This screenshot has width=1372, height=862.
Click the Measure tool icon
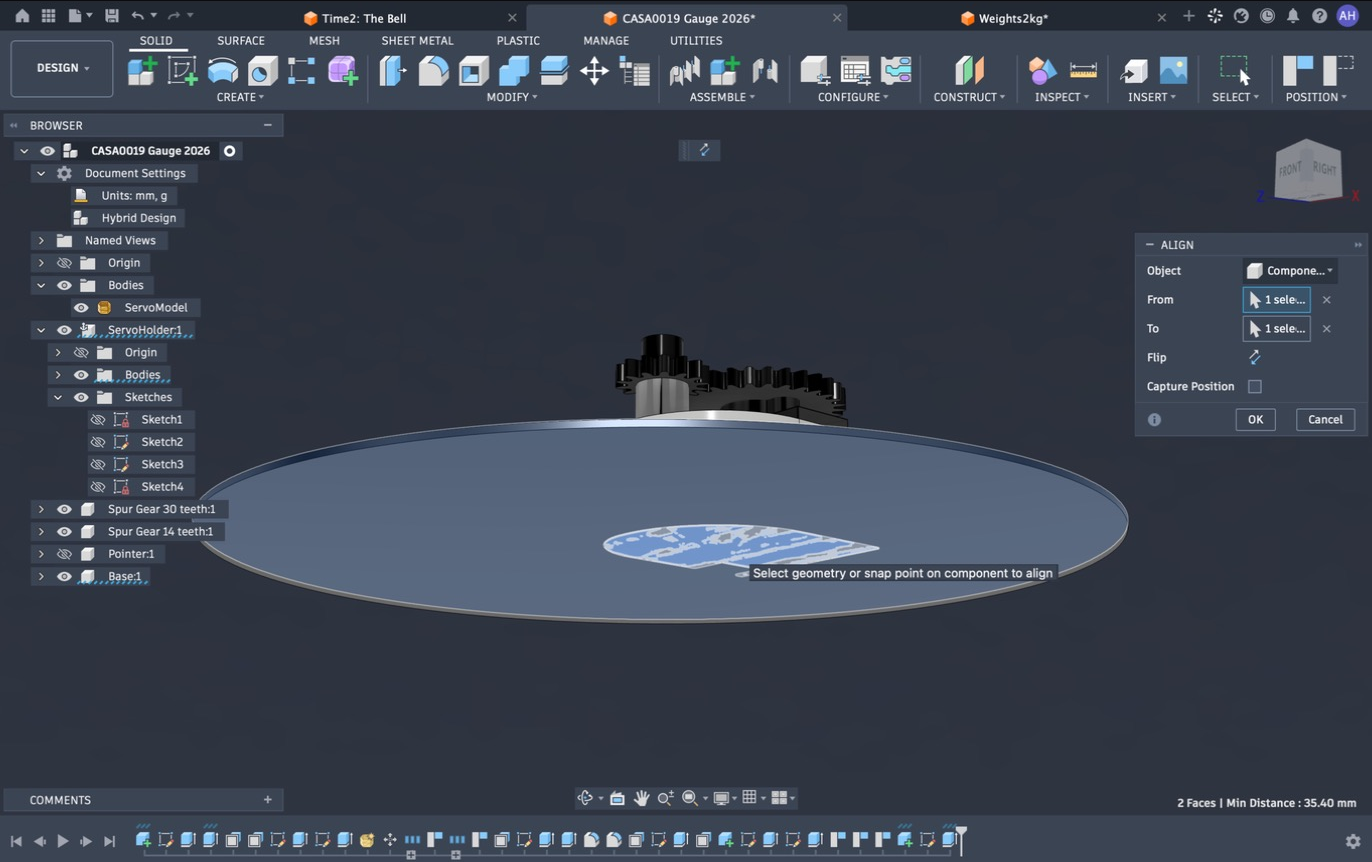(x=1083, y=70)
